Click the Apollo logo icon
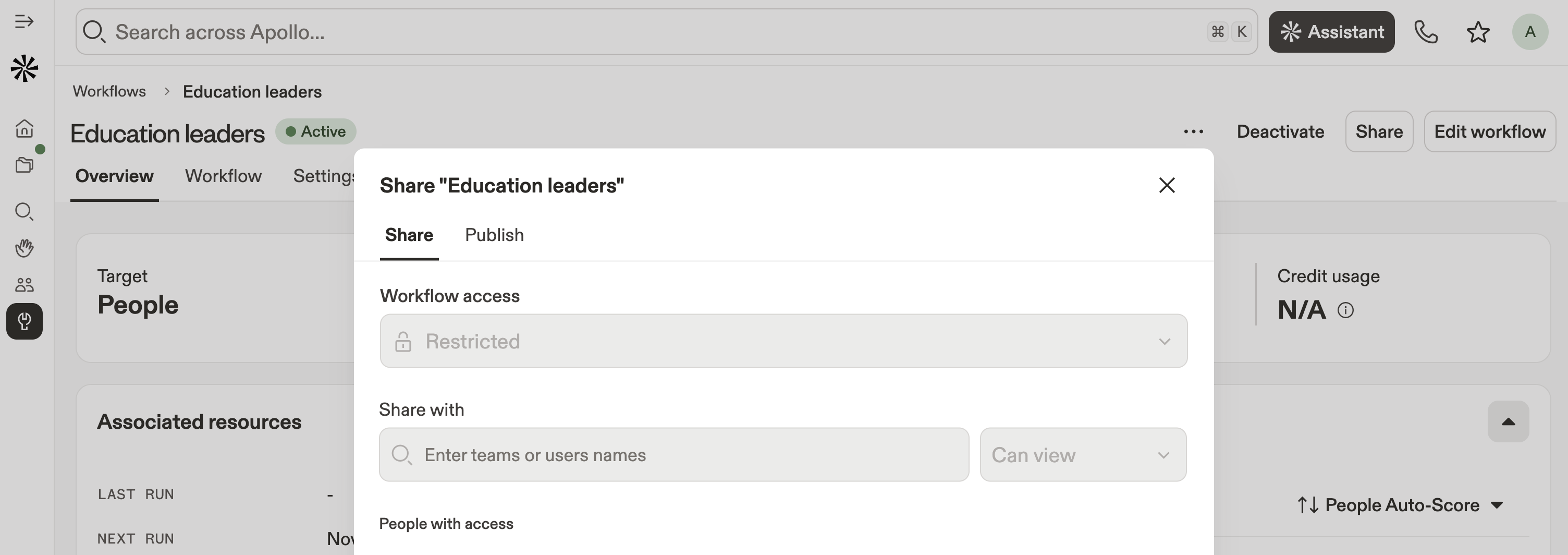The width and height of the screenshot is (1568, 555). click(24, 68)
